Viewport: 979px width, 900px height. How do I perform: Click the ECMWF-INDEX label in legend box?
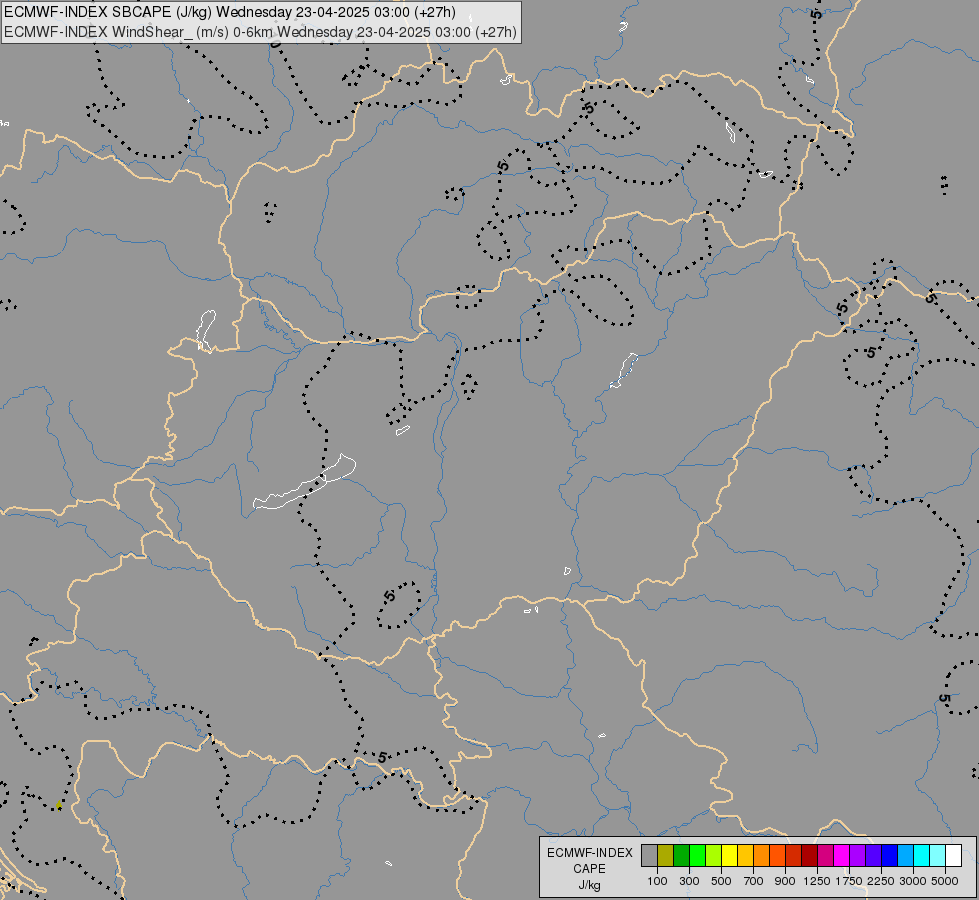coord(590,853)
